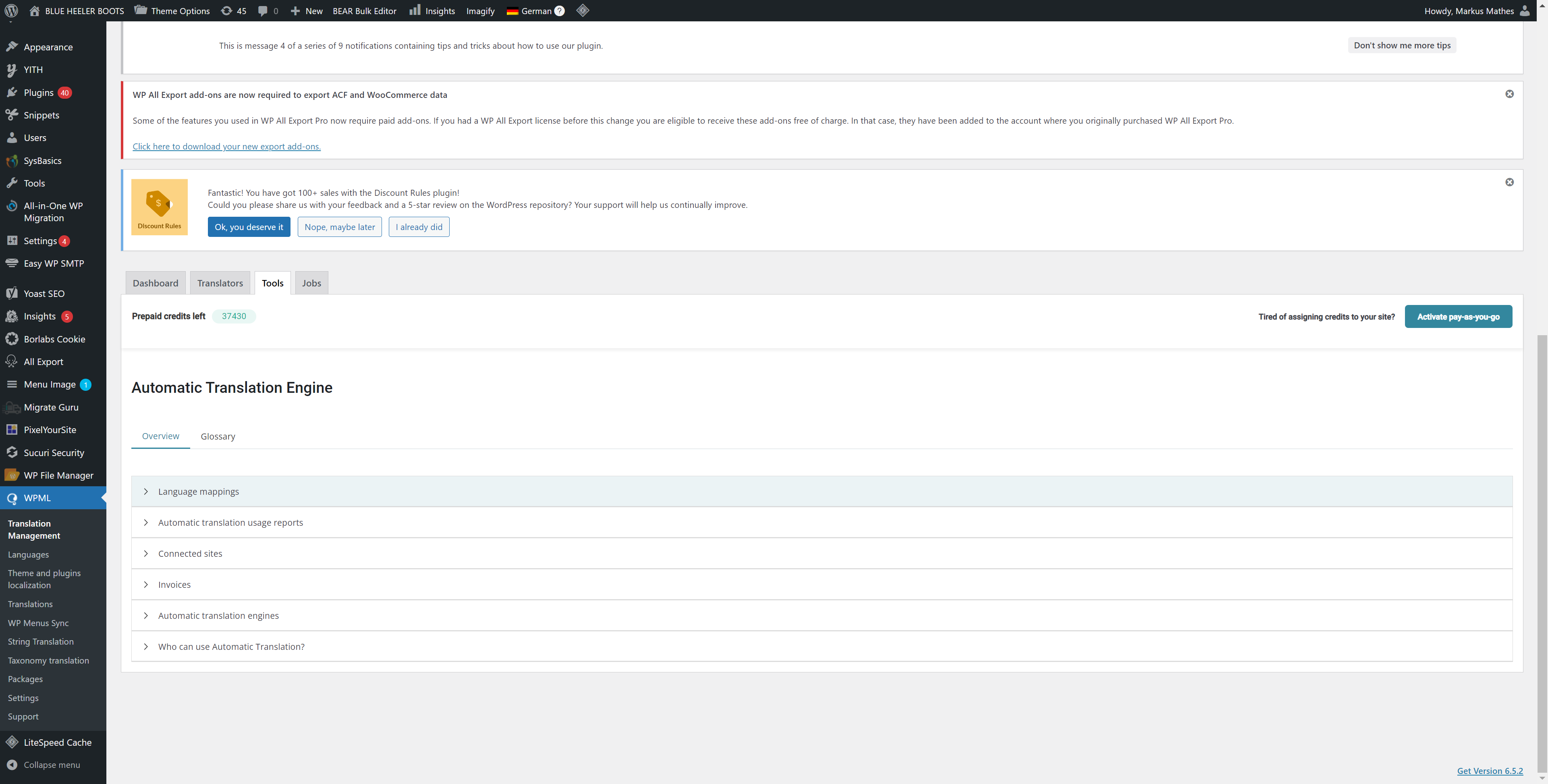
Task: Click the updates icon showing 45
Action: [226, 11]
